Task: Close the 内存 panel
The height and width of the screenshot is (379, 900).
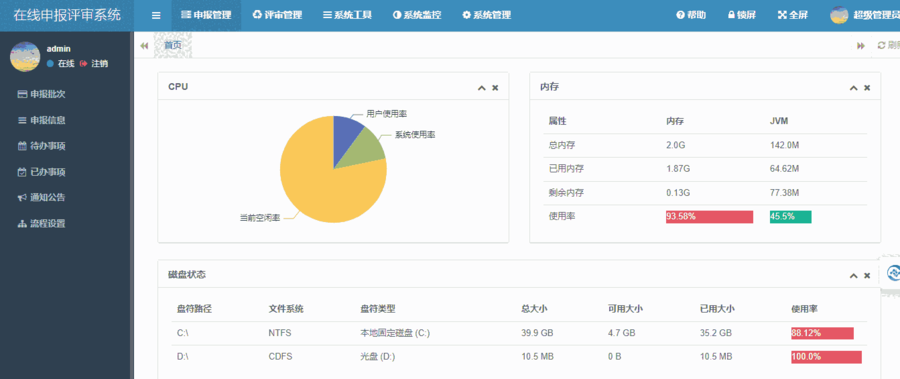Action: [867, 88]
